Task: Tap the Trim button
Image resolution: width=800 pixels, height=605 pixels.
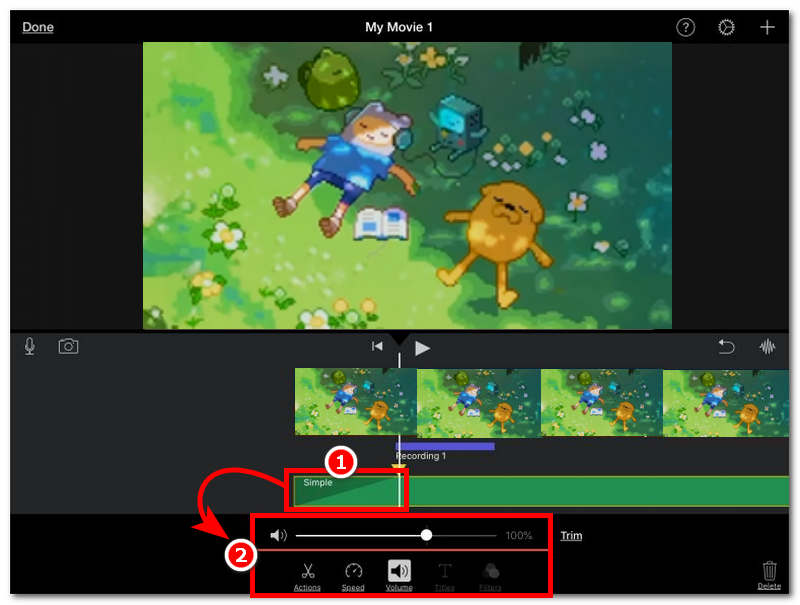Action: click(571, 536)
